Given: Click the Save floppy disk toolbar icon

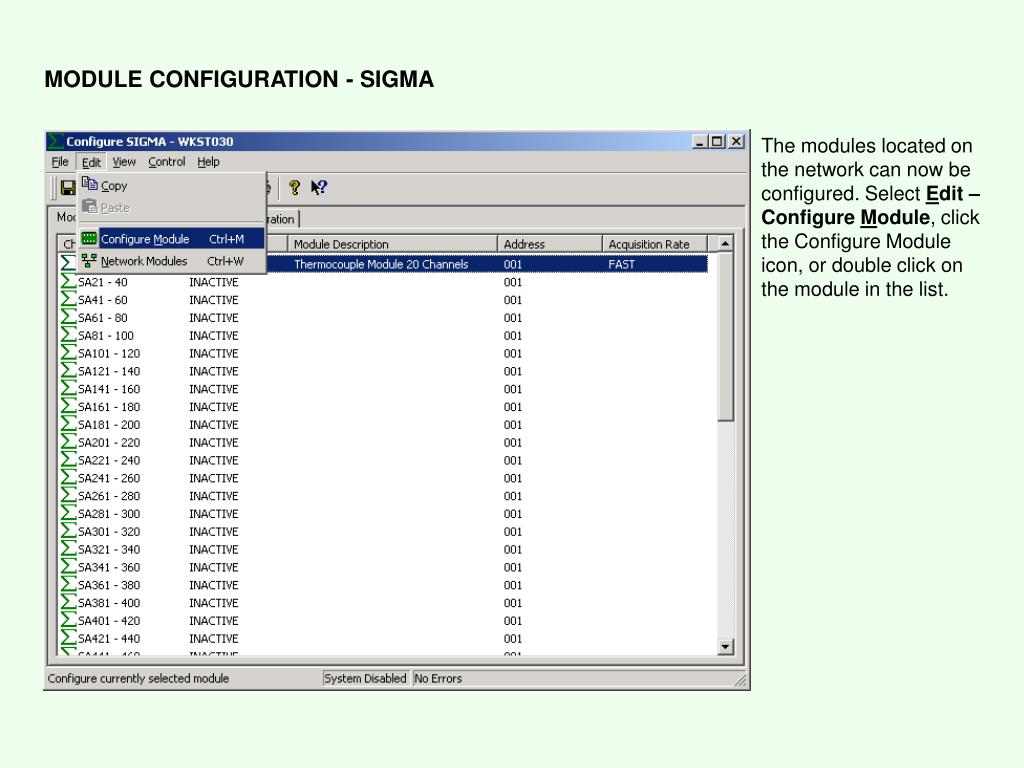Looking at the screenshot, I should (68, 188).
